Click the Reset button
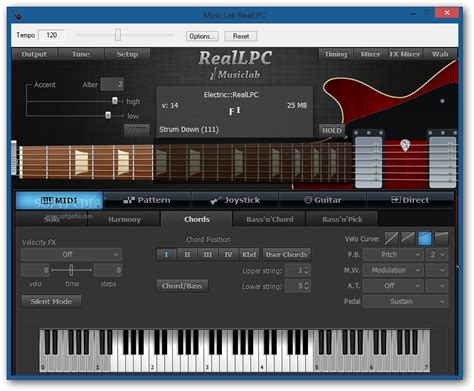Image resolution: width=474 pixels, height=391 pixels. (241, 36)
